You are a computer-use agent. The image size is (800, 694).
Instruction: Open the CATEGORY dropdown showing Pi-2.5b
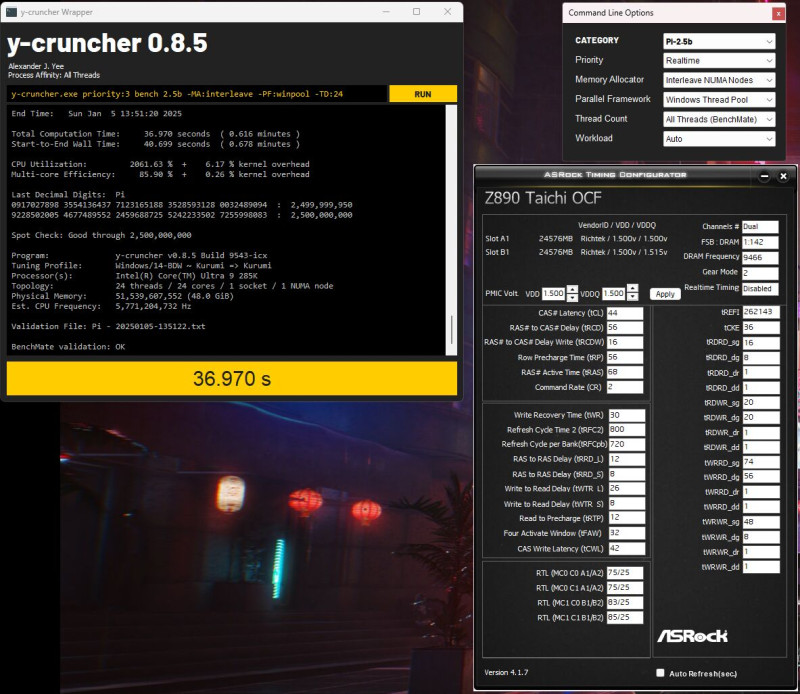point(719,41)
